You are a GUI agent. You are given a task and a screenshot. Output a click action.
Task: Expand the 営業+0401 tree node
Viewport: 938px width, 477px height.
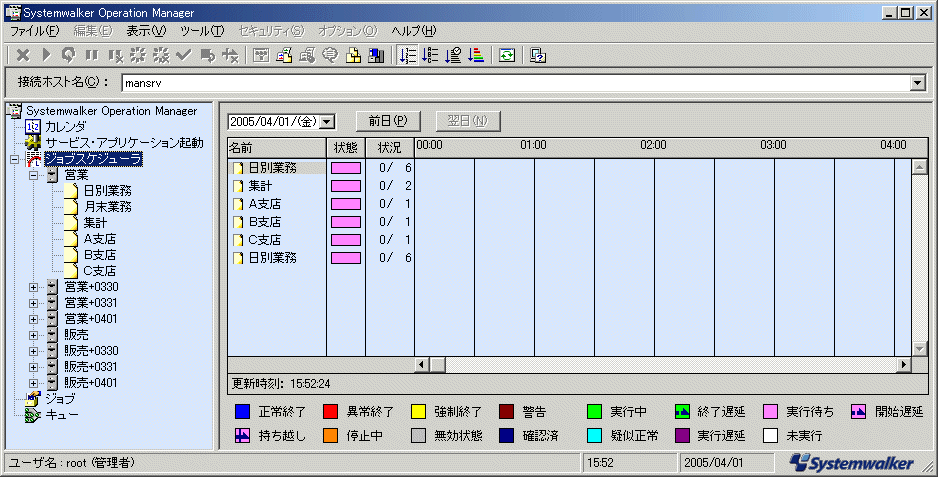pyautogui.click(x=34, y=319)
